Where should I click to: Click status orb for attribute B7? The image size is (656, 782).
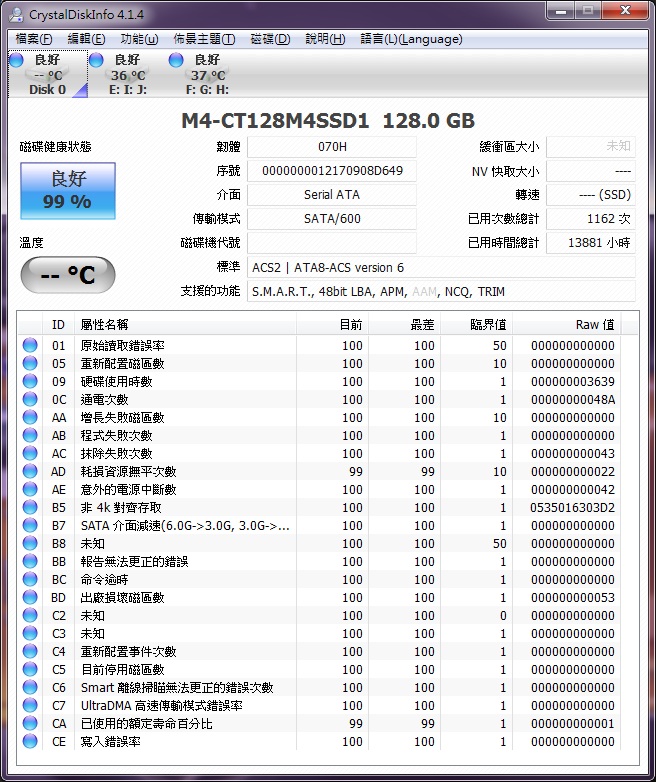pos(30,525)
